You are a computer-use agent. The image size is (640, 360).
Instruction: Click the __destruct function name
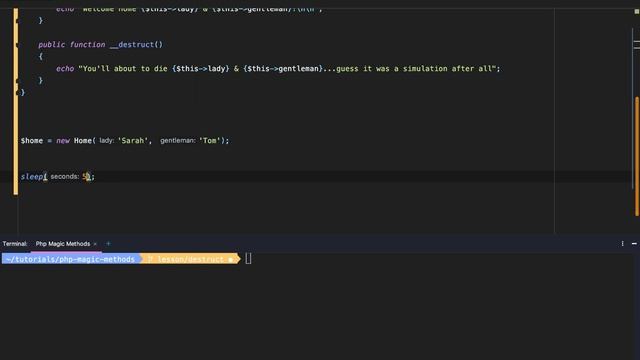(132, 44)
